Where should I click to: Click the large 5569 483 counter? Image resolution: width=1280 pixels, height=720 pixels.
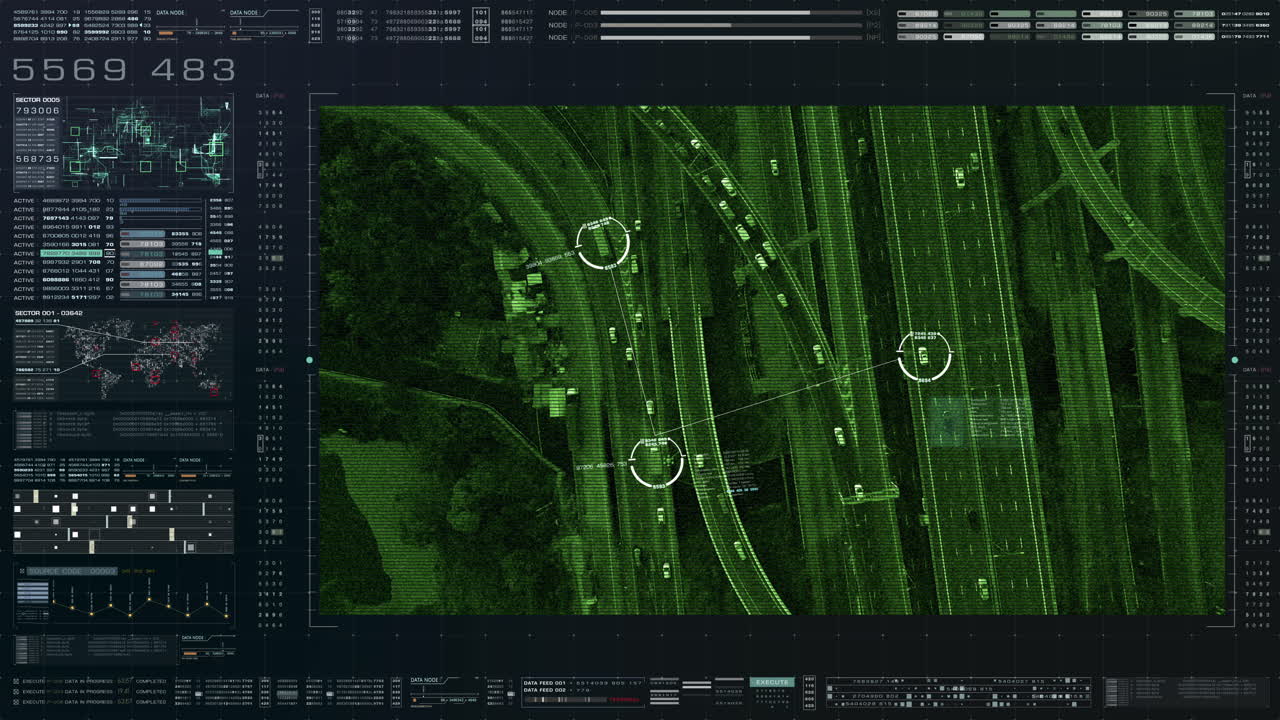pos(124,70)
